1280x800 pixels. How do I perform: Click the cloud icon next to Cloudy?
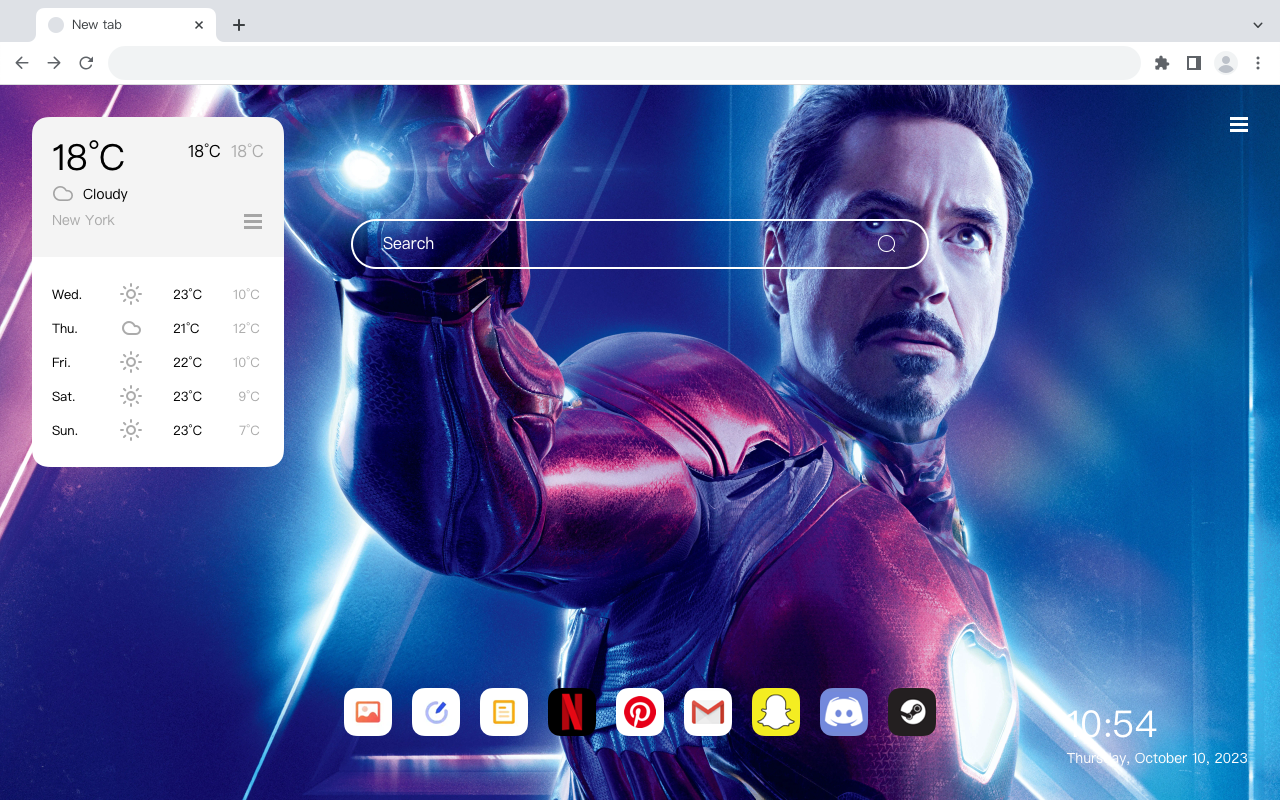[63, 194]
